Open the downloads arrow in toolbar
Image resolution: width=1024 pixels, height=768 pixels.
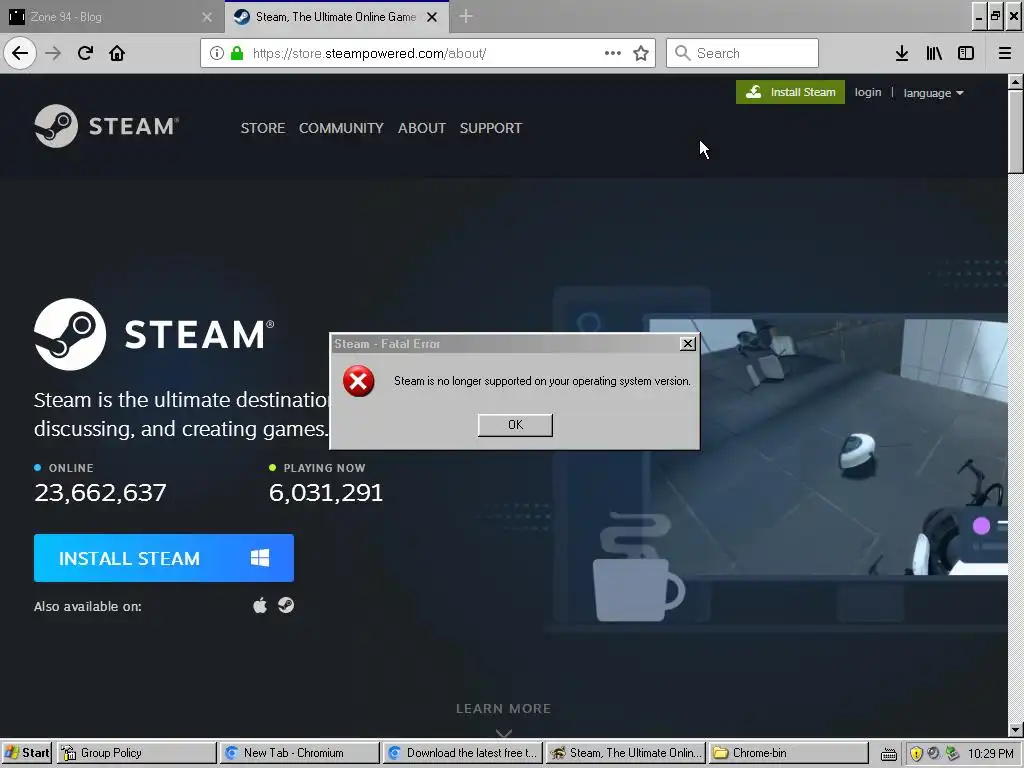[902, 53]
